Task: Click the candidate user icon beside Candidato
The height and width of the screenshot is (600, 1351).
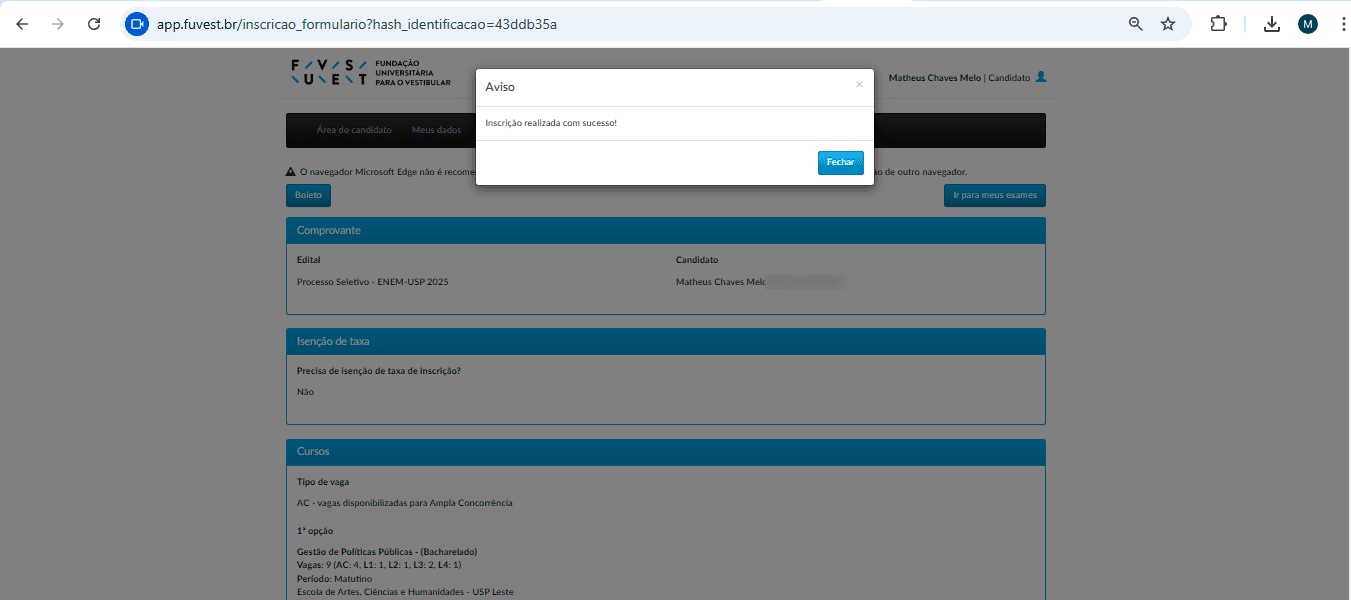Action: pos(1041,77)
